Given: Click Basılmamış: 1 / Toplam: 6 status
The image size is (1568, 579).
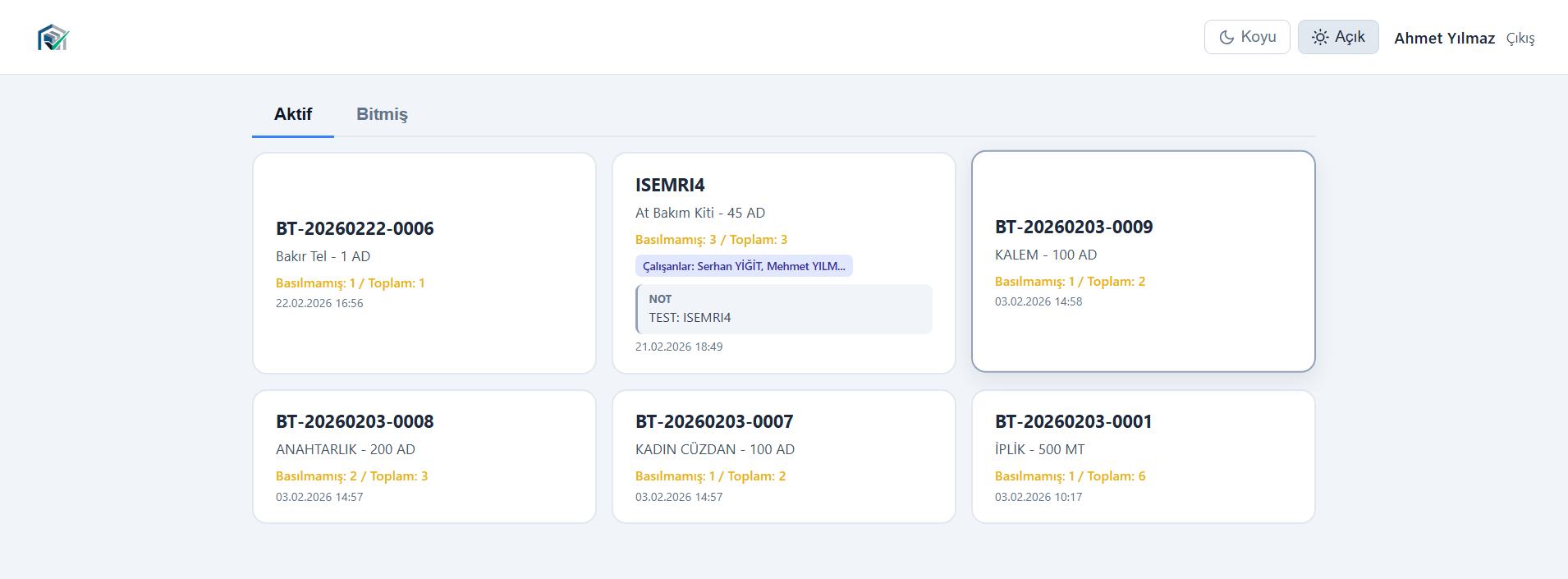Looking at the screenshot, I should pyautogui.click(x=1070, y=476).
